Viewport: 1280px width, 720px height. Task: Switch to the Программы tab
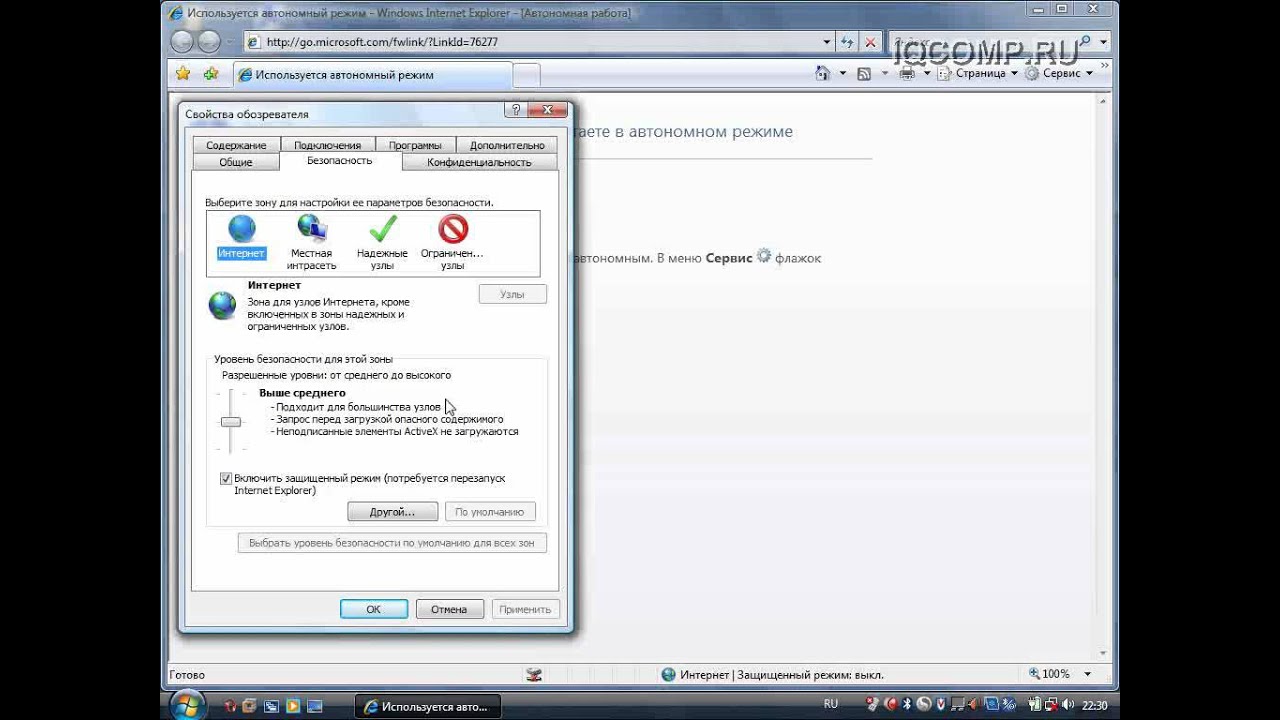[415, 145]
